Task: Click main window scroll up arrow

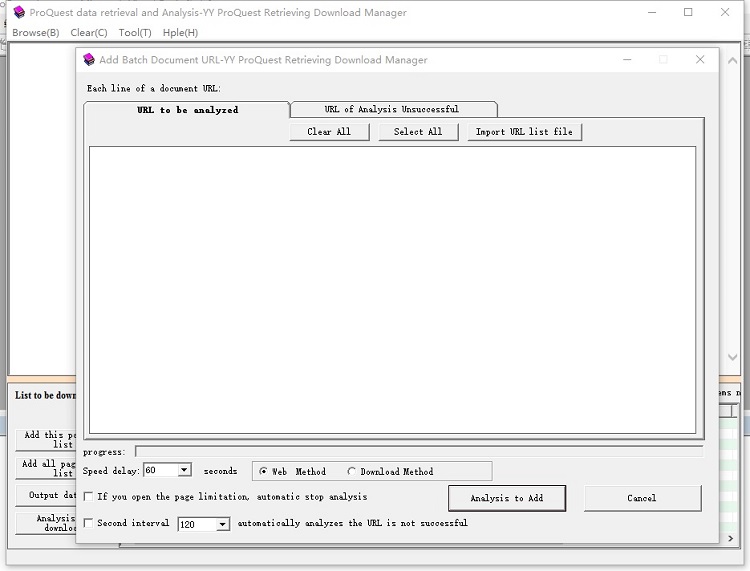Action: [732, 61]
